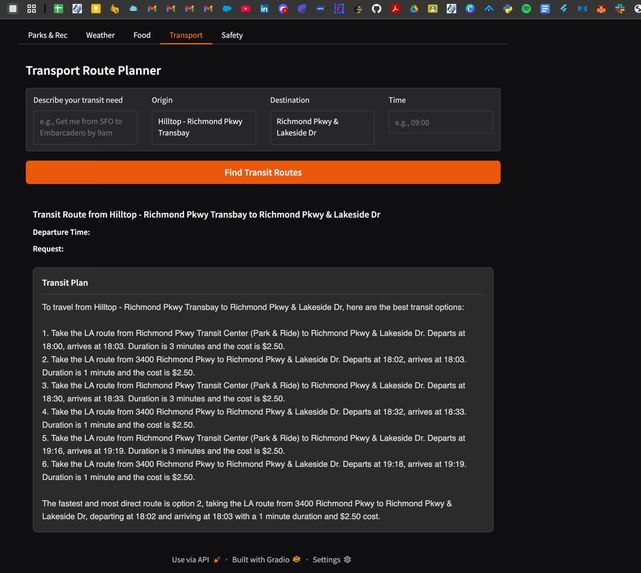
Task: Click the Transport Route Planner heading
Action: (x=93, y=70)
